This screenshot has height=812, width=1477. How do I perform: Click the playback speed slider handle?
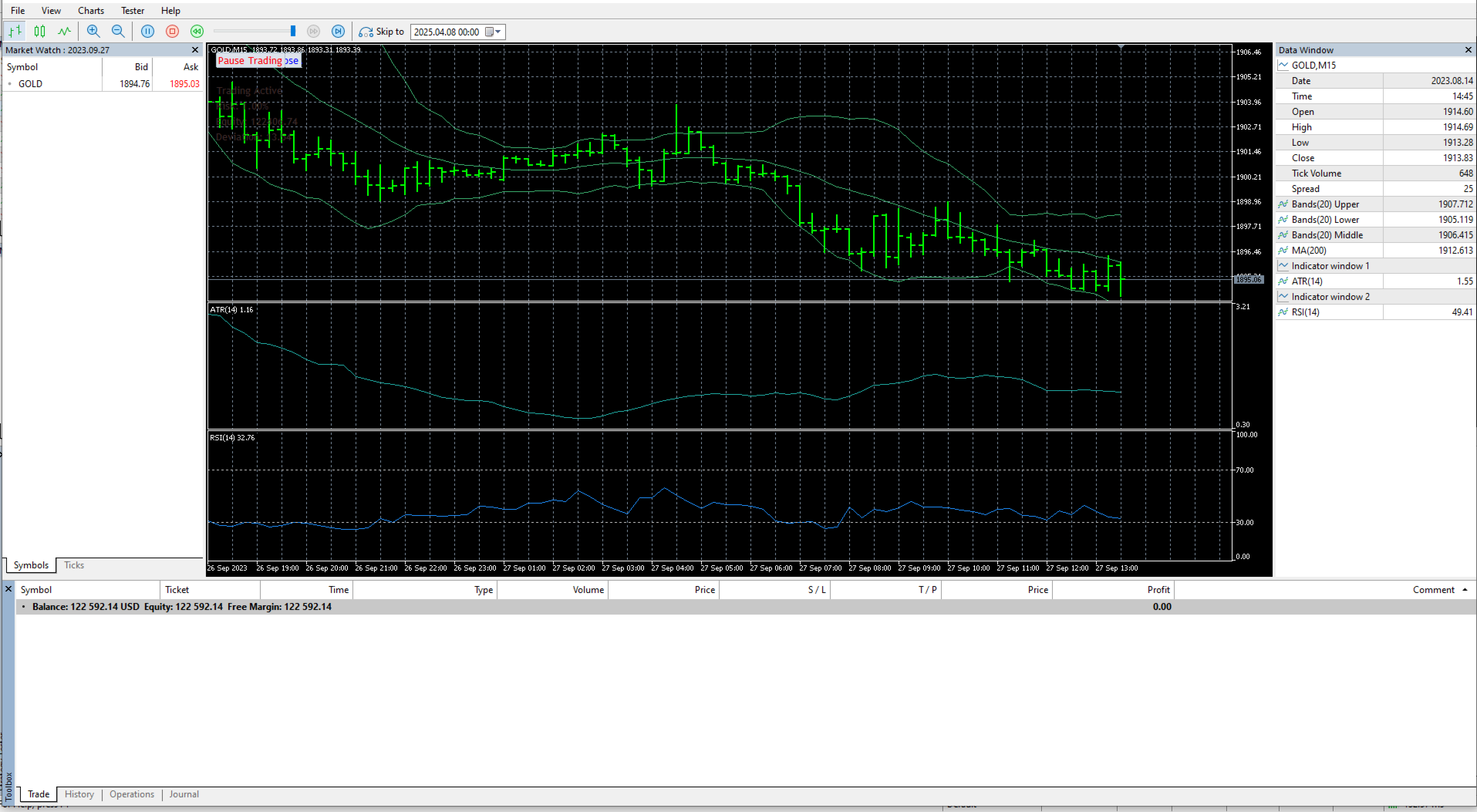point(293,32)
